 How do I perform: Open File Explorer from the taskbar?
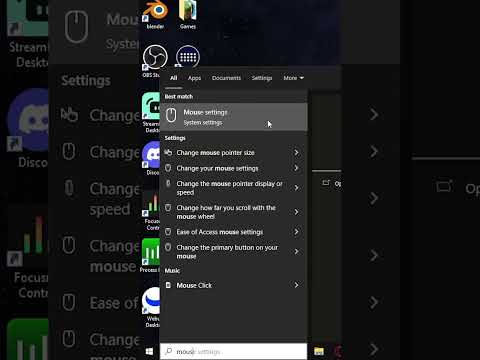319,351
